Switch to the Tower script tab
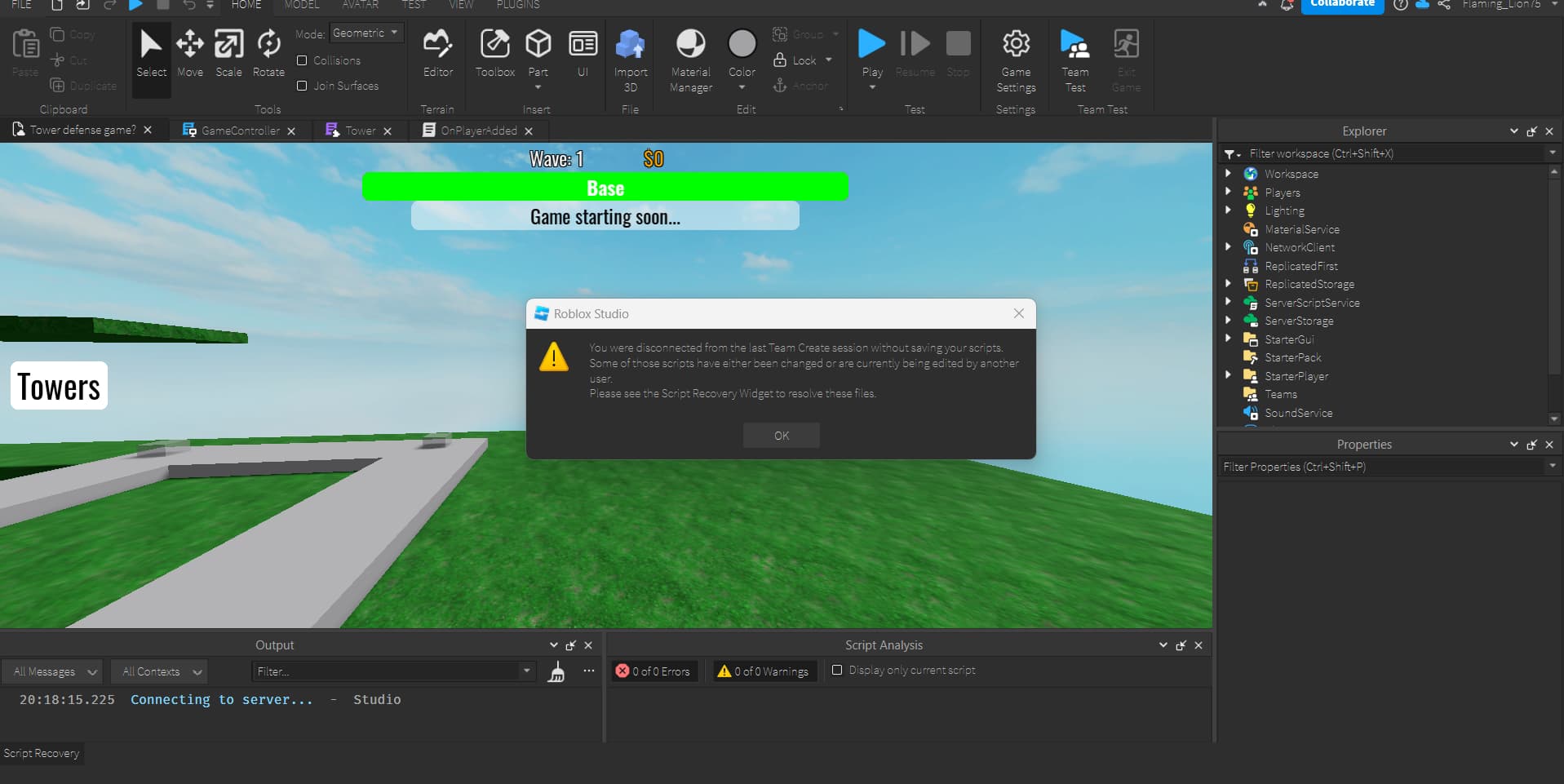Screen dimensions: 1564x784 360,131
